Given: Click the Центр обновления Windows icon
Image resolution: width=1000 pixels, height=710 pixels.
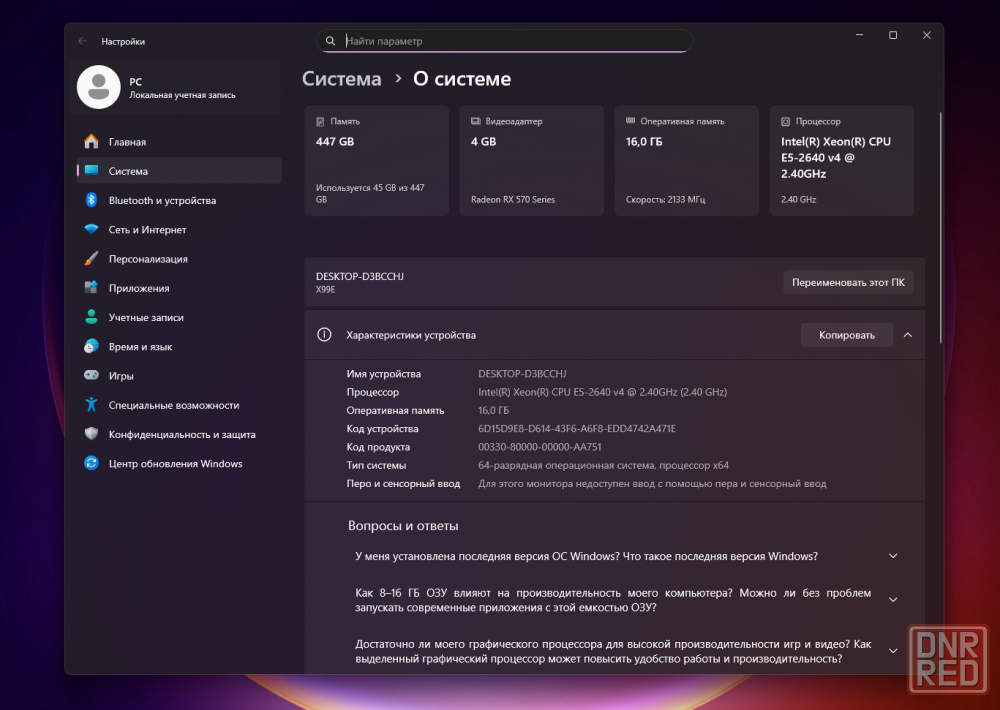Looking at the screenshot, I should tap(91, 463).
